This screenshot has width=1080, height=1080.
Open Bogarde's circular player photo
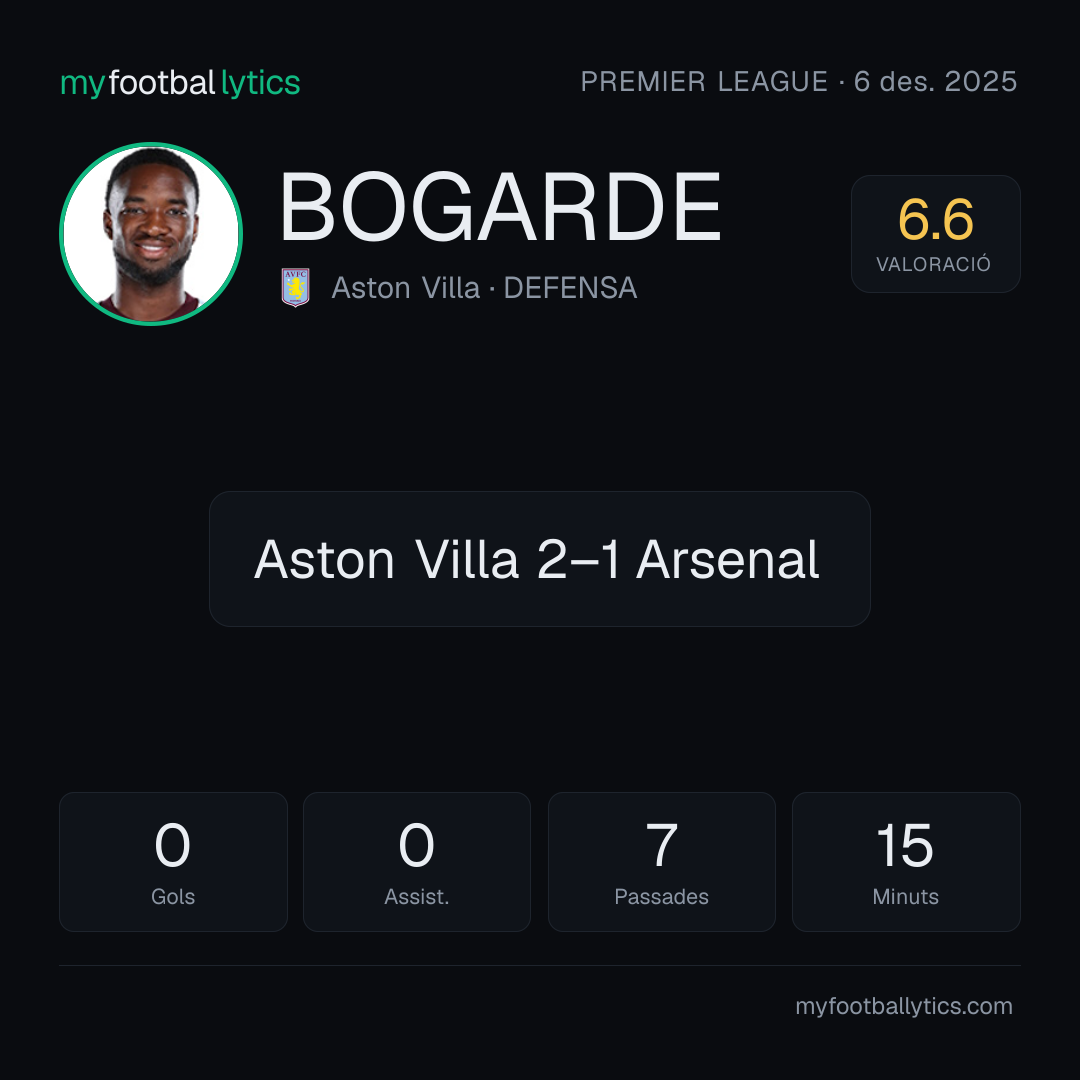pos(151,233)
